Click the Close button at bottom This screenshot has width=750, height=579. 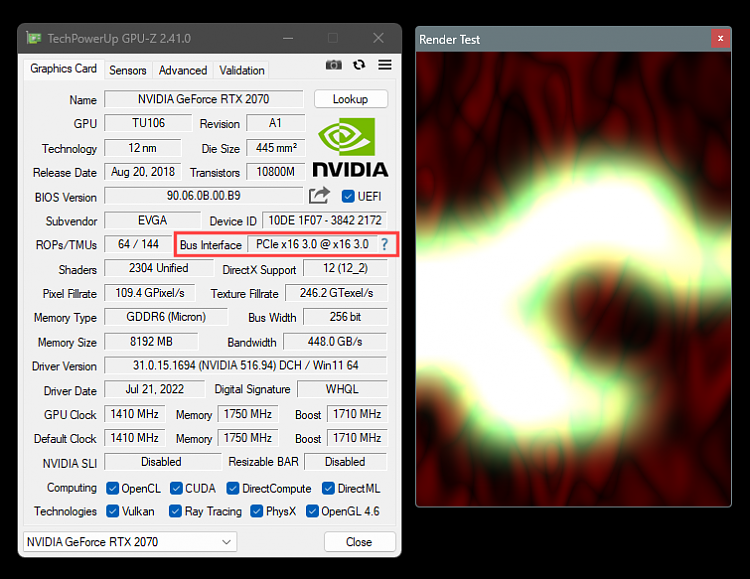[359, 542]
